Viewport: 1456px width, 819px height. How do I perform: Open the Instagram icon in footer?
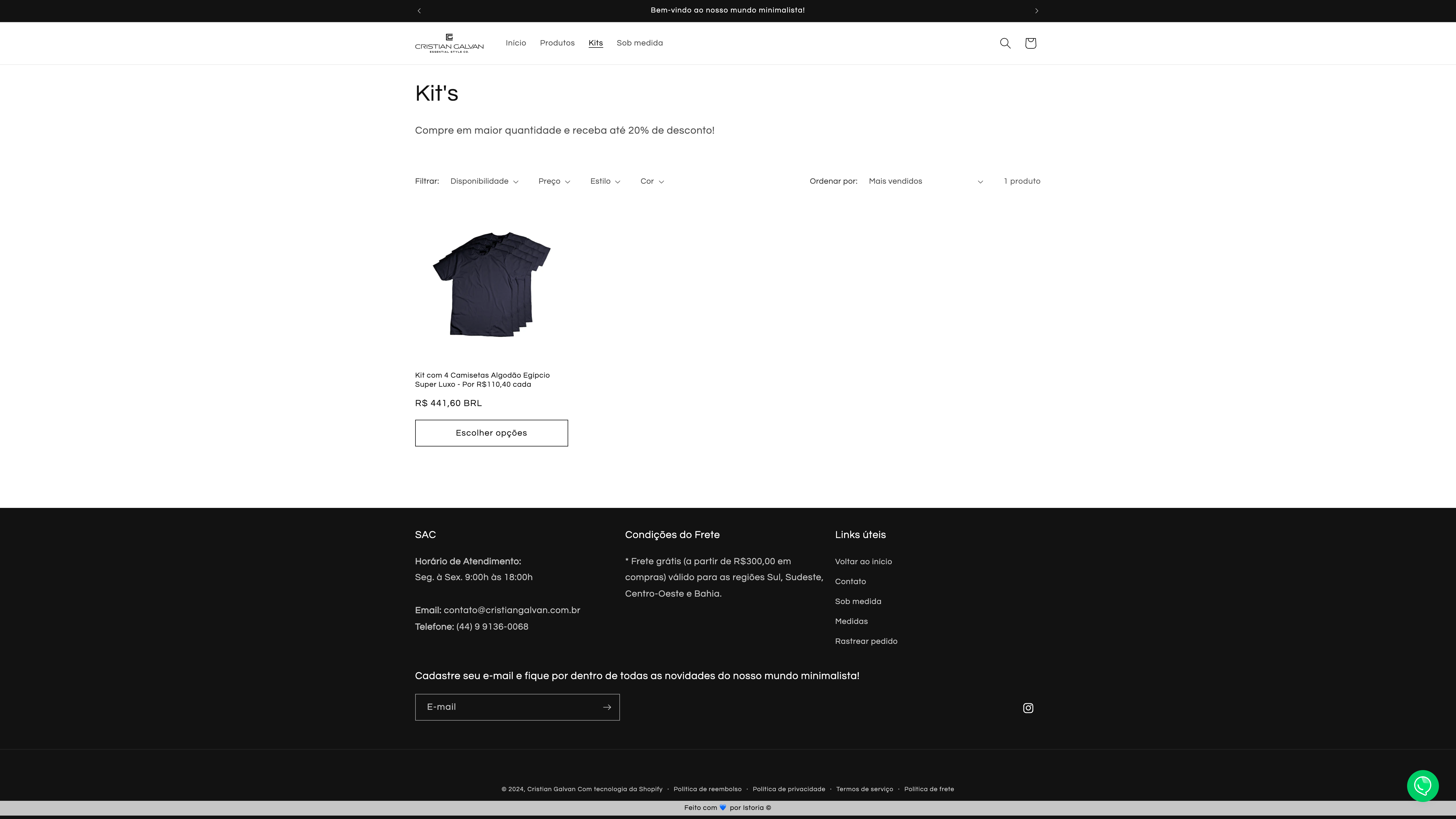1028,708
